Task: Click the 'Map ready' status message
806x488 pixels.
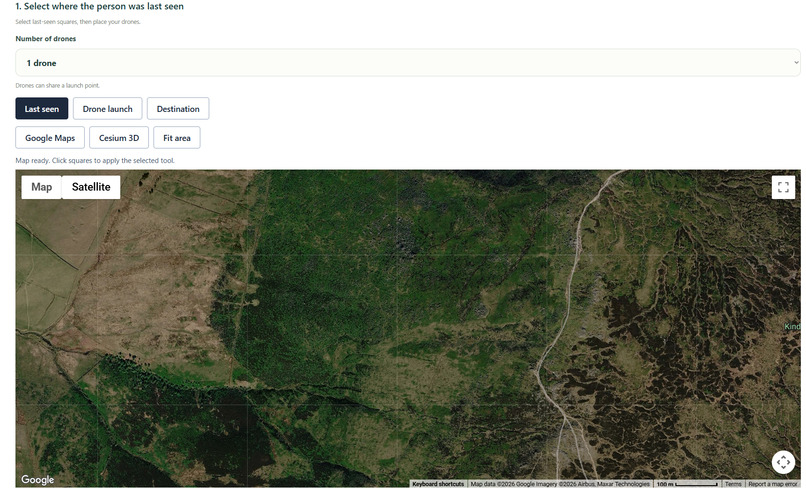Action: point(95,160)
